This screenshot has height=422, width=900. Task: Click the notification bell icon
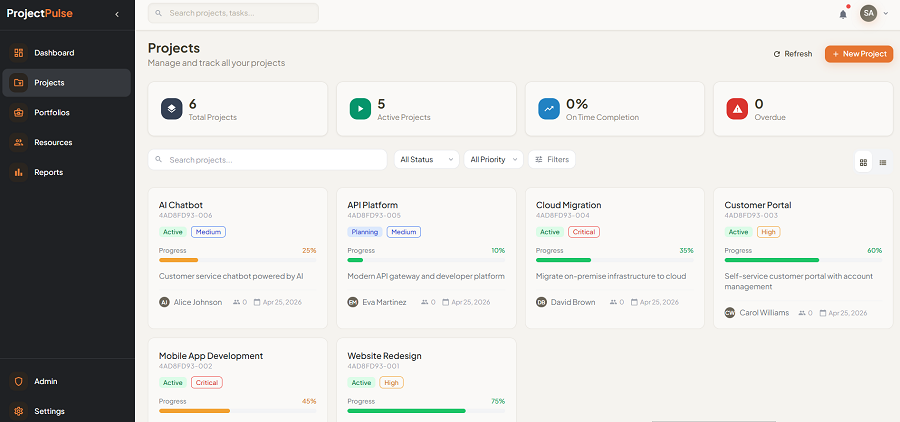(843, 13)
